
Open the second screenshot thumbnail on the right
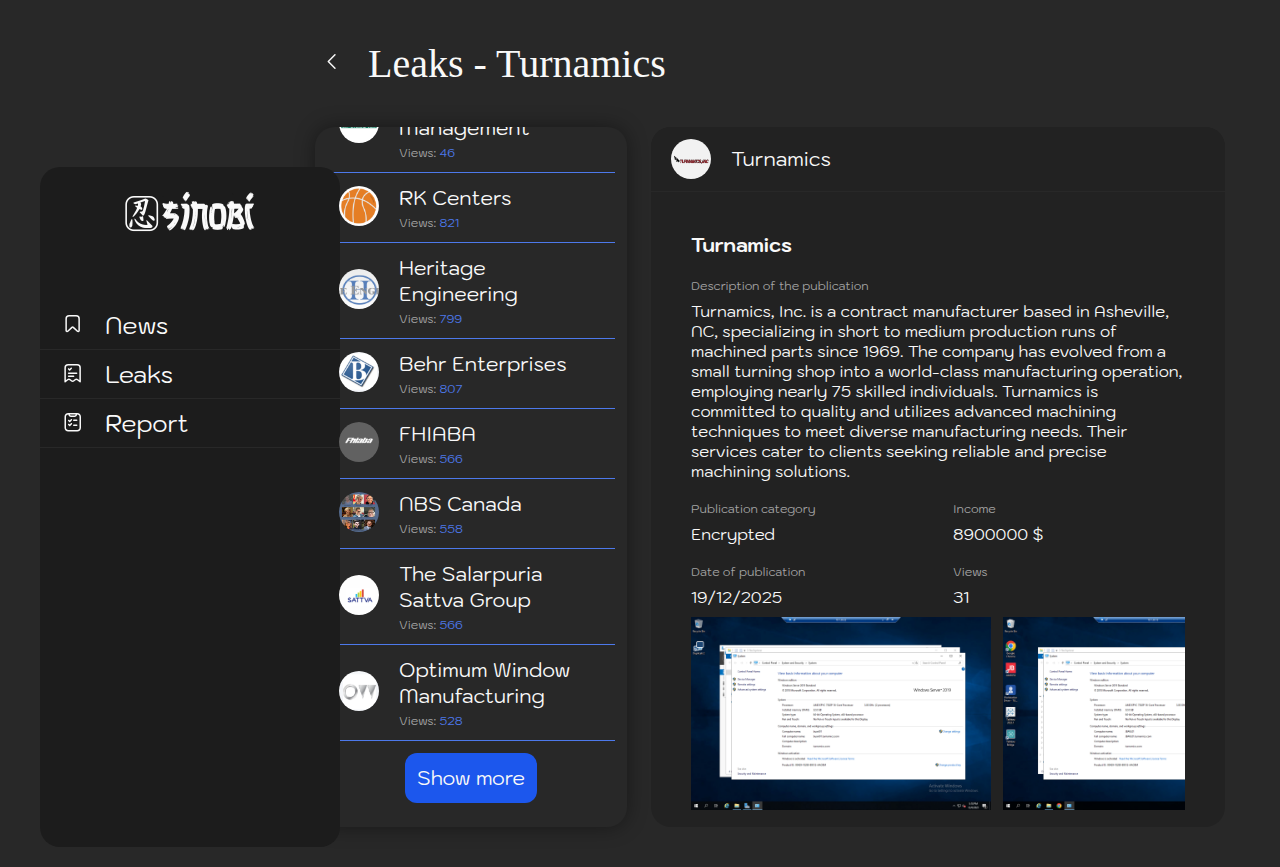1094,713
